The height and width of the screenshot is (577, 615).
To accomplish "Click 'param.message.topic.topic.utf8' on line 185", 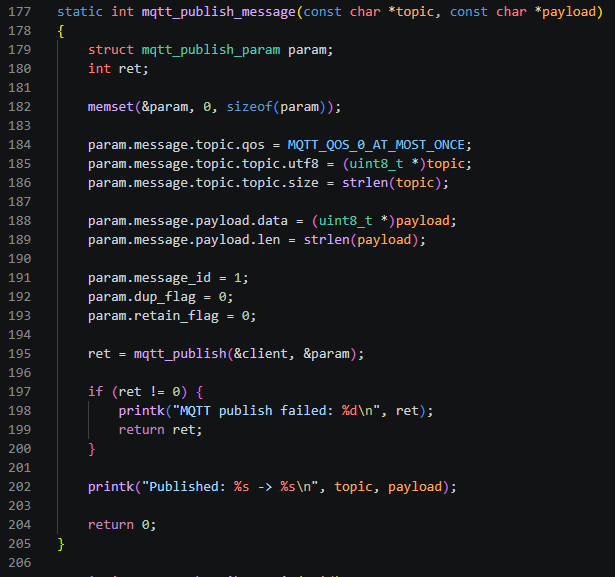I will 203,164.
